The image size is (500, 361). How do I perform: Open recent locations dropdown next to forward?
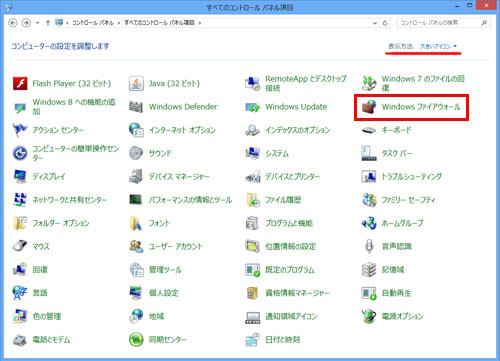tap(37, 23)
